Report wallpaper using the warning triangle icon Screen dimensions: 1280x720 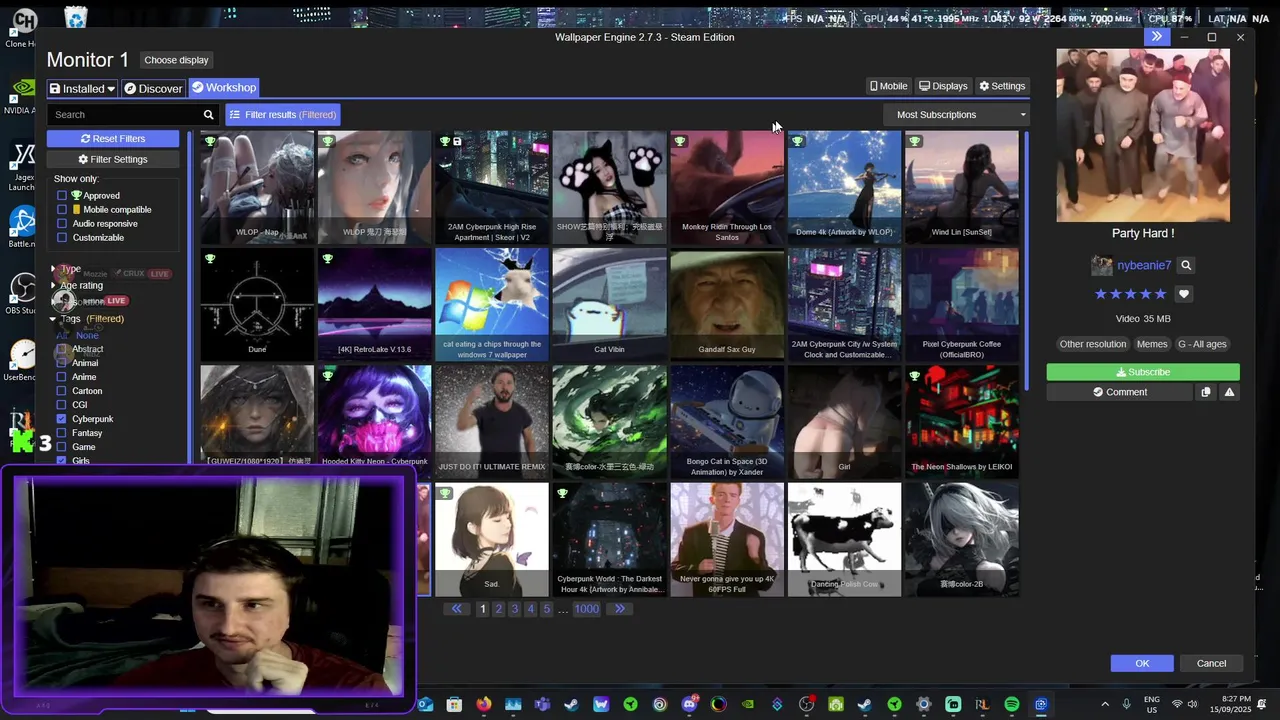(1229, 392)
